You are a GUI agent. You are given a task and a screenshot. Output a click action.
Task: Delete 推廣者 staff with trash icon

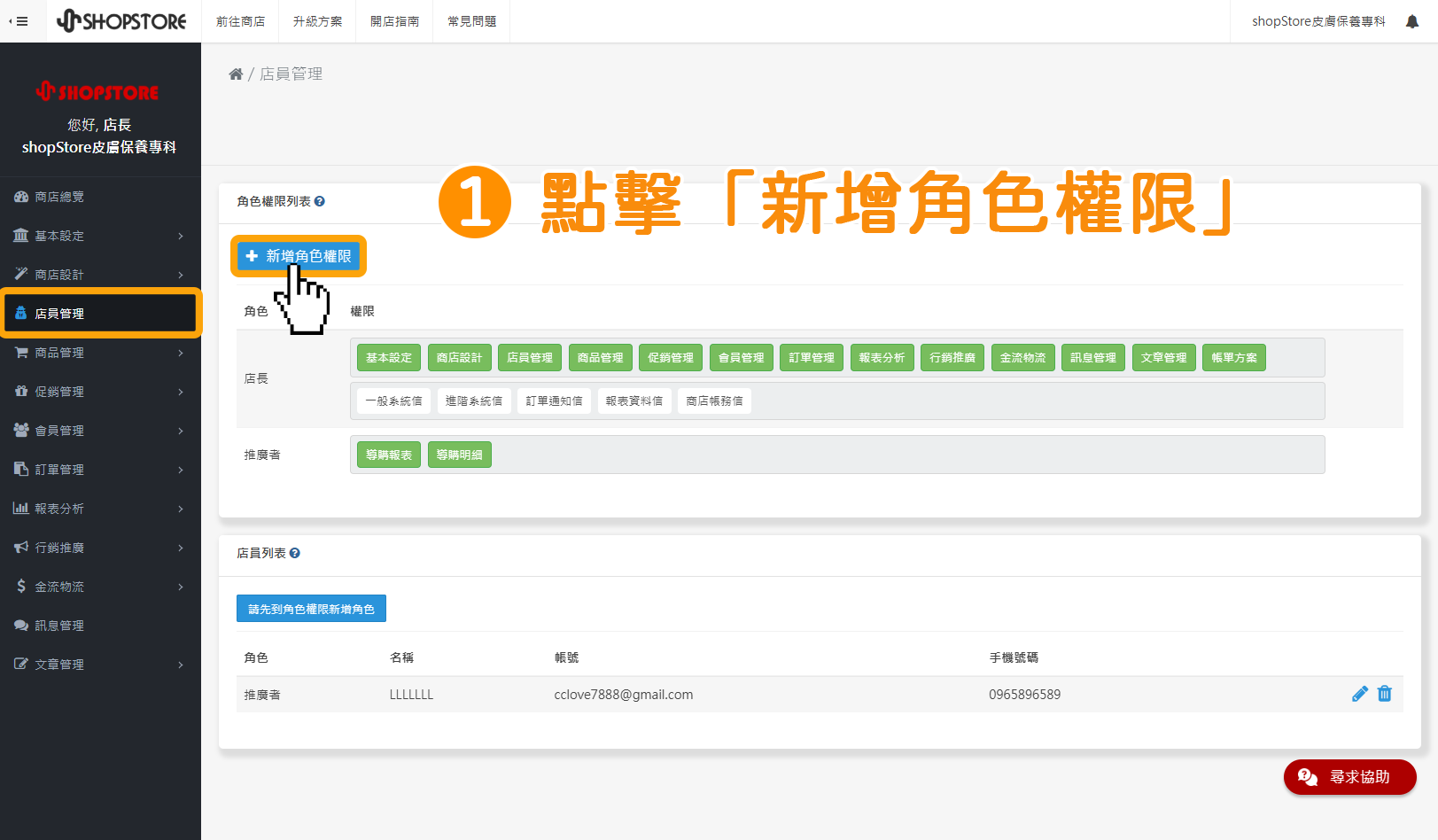tap(1385, 694)
